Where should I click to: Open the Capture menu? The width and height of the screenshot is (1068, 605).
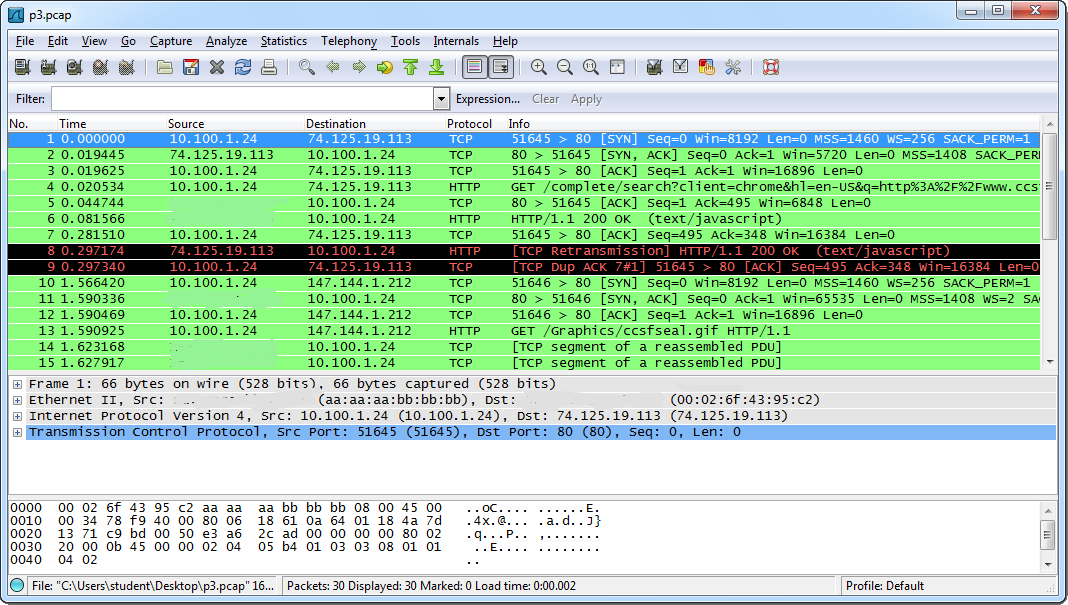tap(171, 41)
